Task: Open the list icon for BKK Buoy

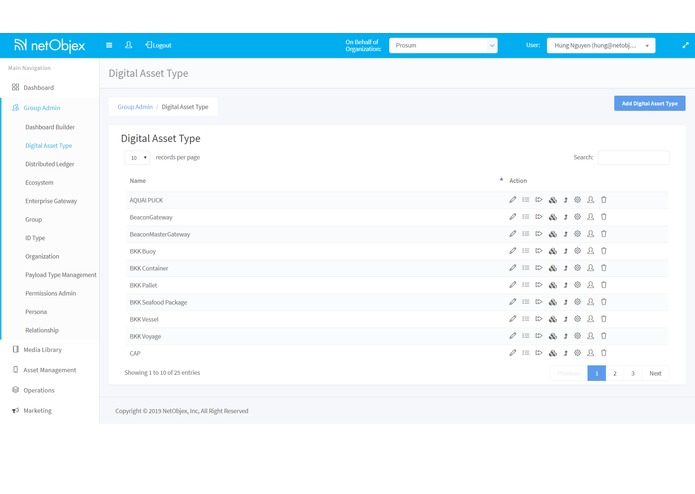Action: [x=526, y=251]
